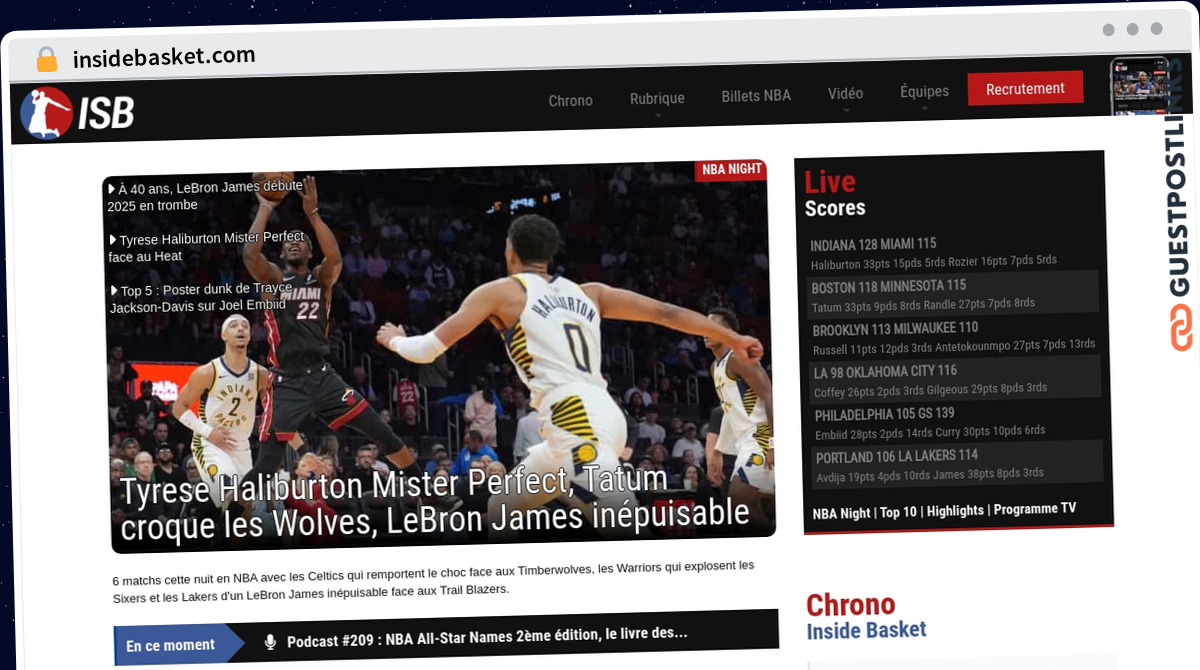
Task: Click the Tatum 33pts stats line
Action: pyautogui.click(x=923, y=305)
